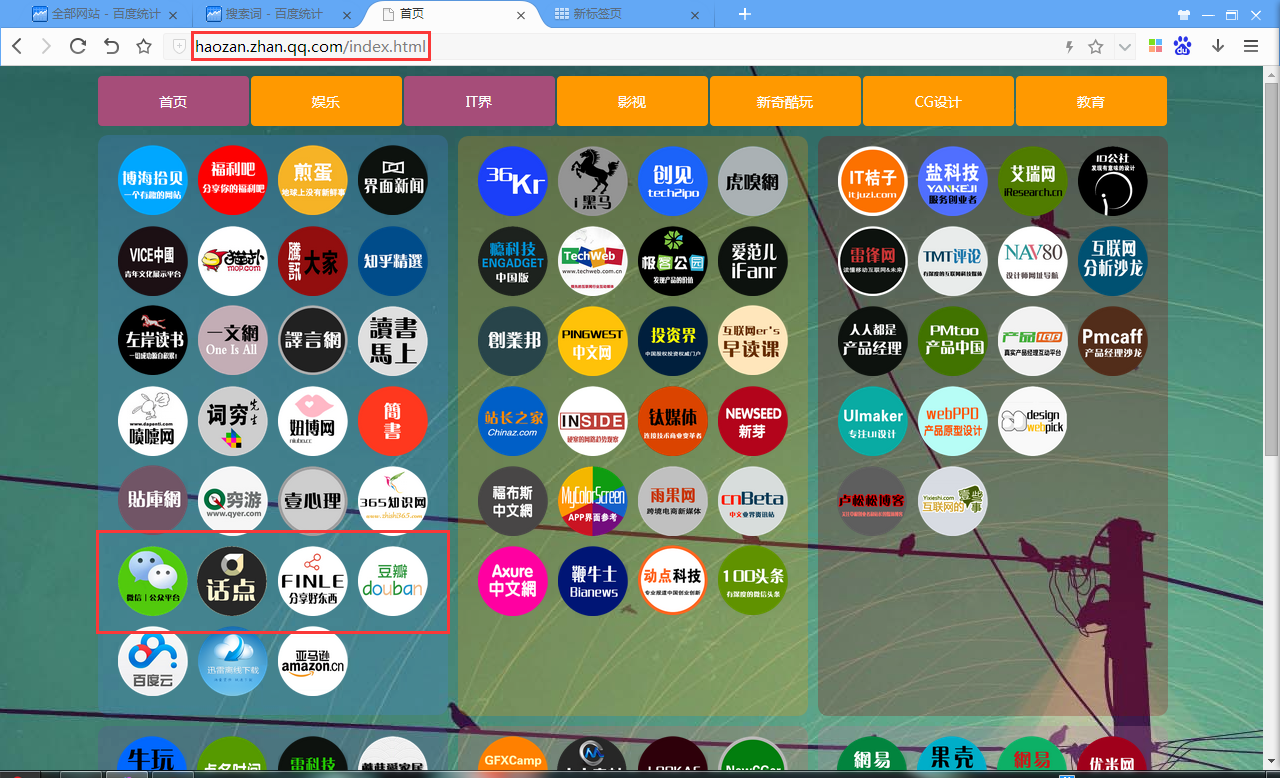
Task: Click the page vertical scrollbar
Action: [1271, 400]
